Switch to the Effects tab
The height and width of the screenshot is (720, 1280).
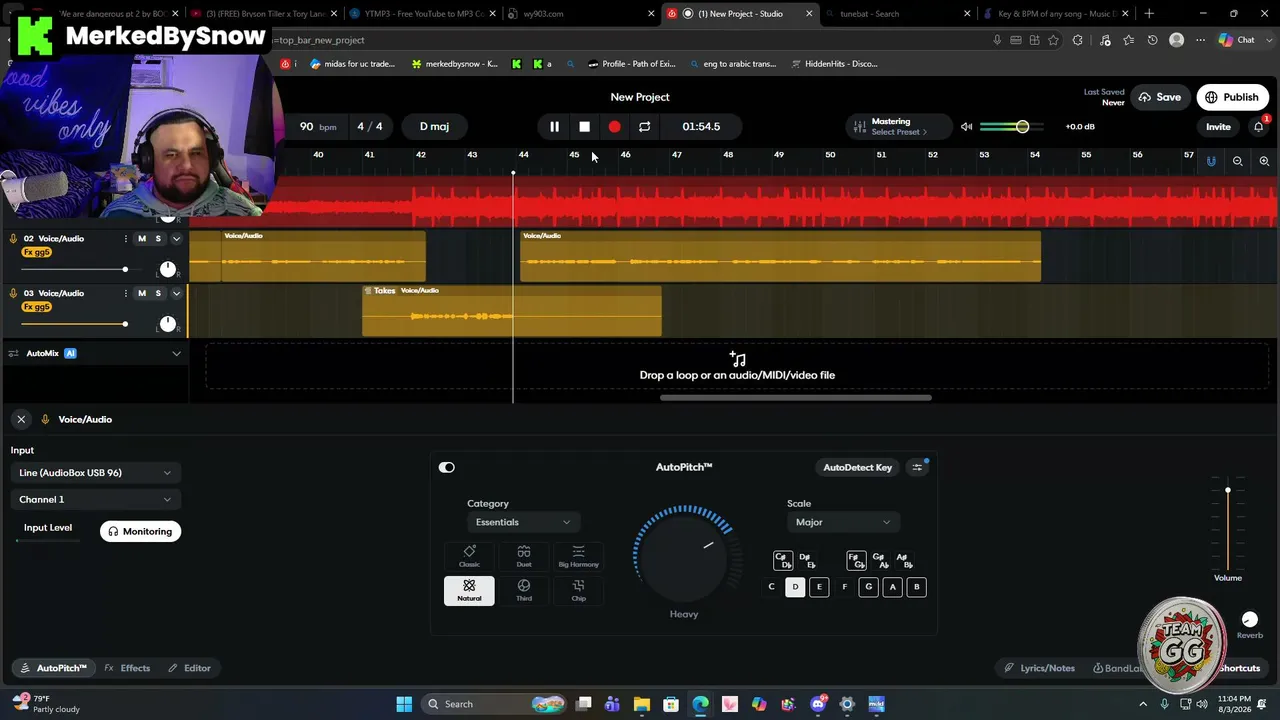point(127,668)
